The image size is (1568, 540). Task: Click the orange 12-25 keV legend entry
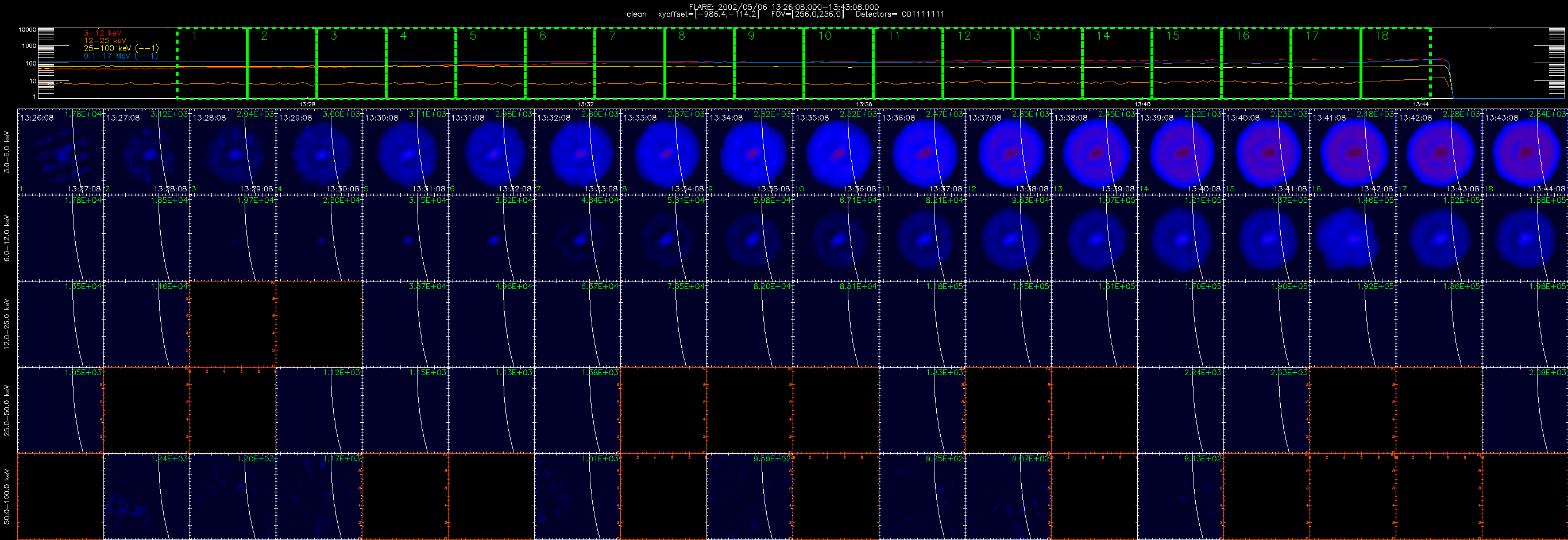click(105, 40)
